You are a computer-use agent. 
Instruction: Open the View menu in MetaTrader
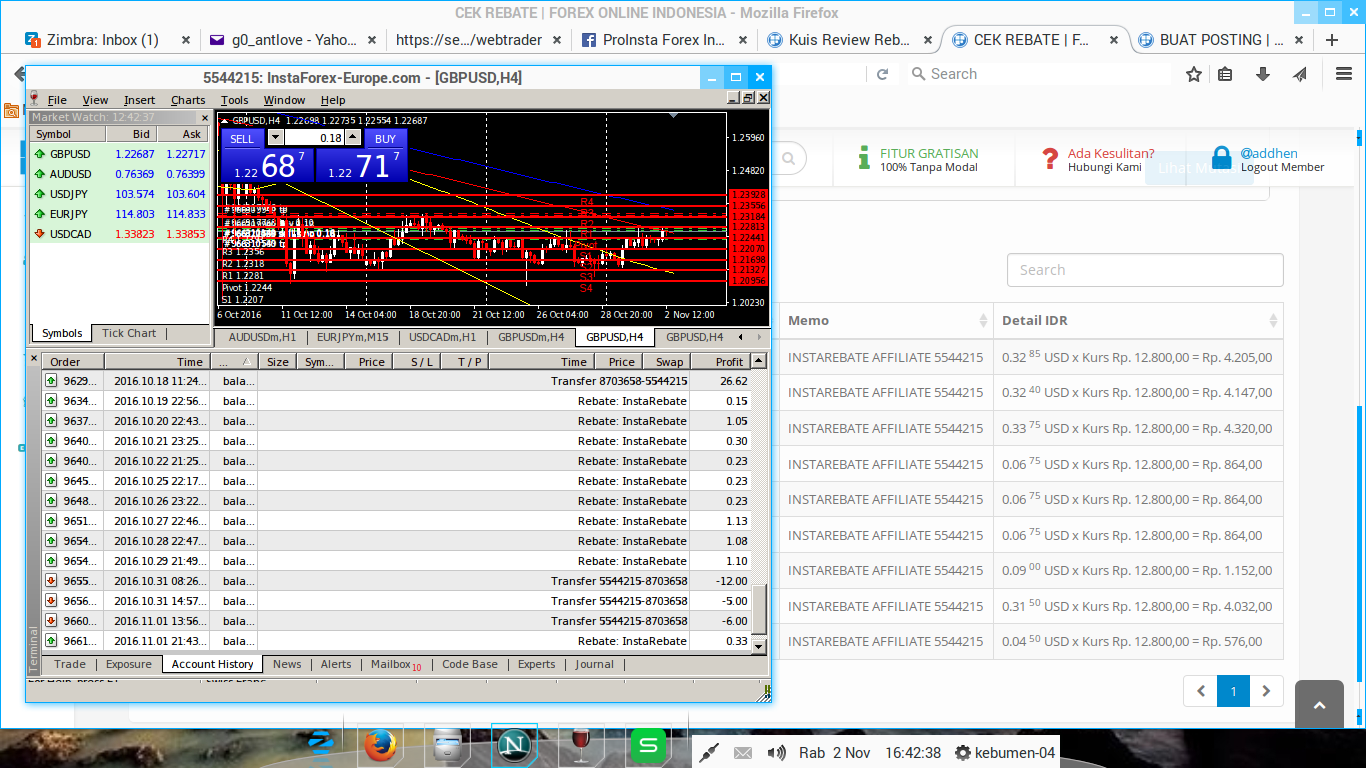[x=95, y=100]
